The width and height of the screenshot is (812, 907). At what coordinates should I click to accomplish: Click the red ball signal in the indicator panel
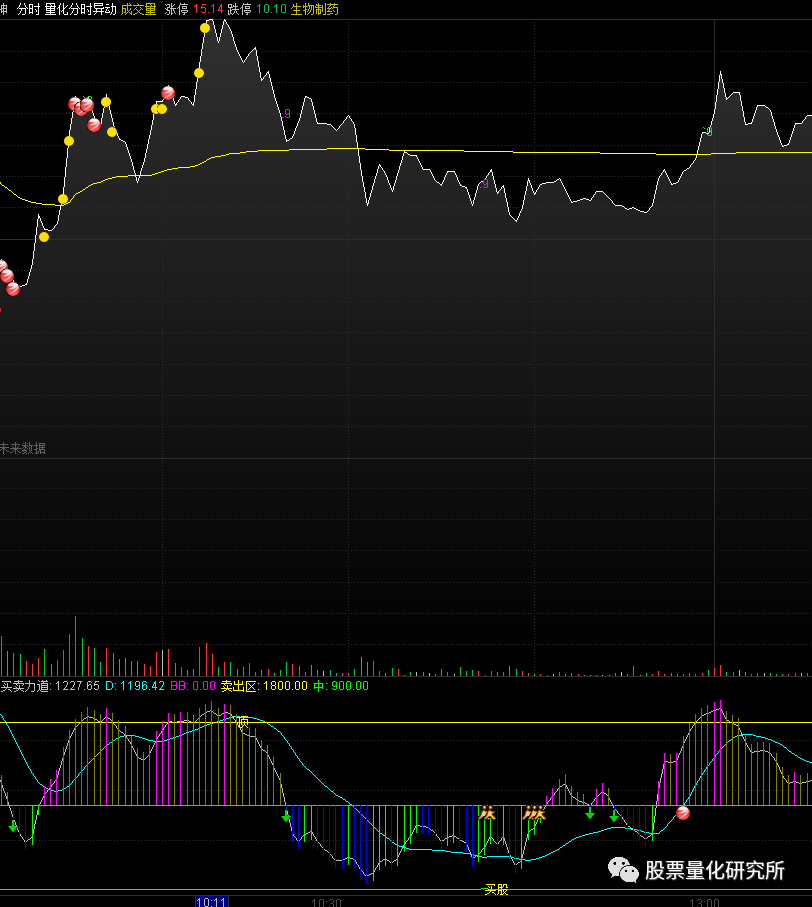[x=682, y=813]
